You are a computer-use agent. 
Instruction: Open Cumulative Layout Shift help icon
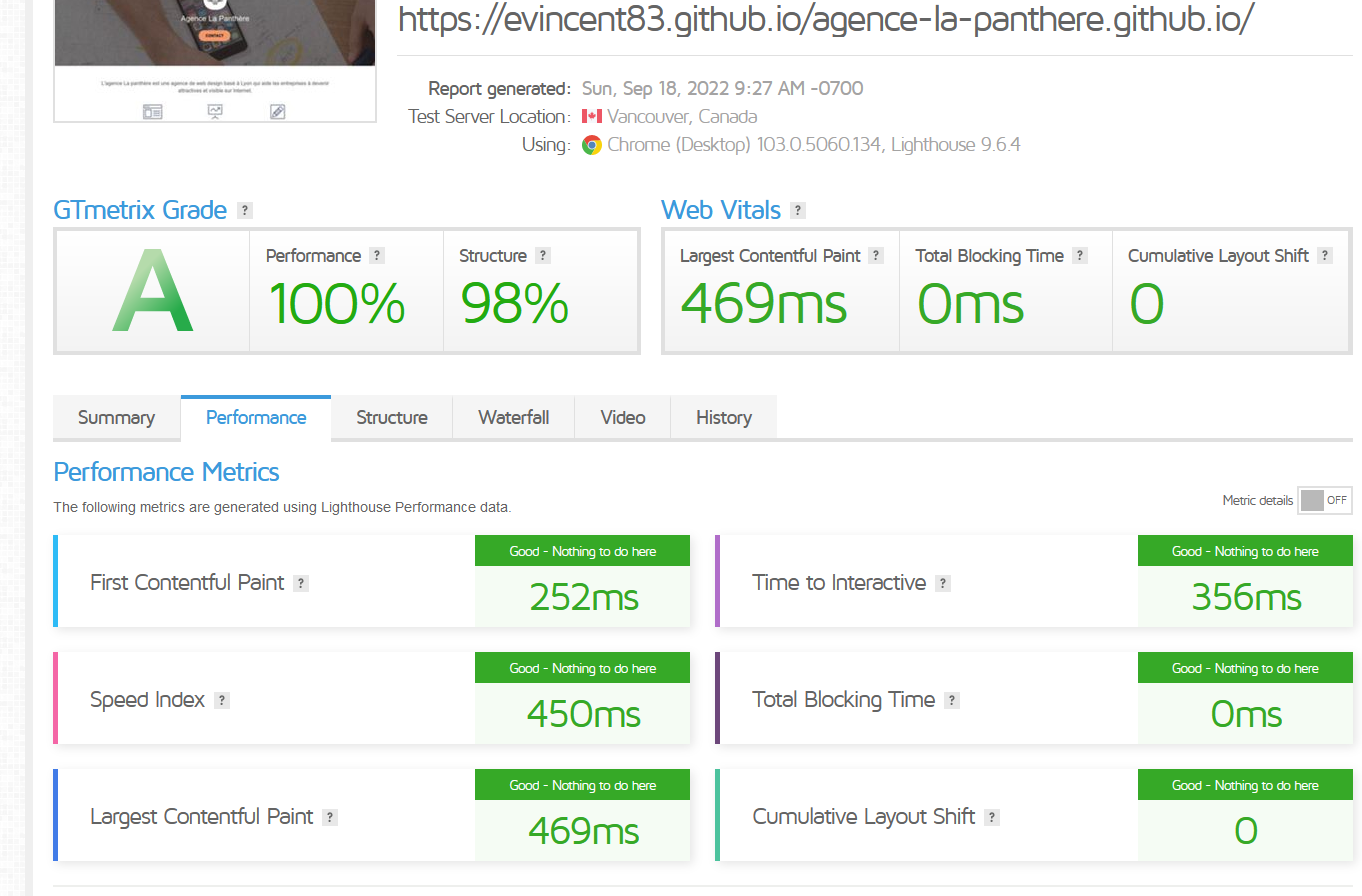point(1326,255)
